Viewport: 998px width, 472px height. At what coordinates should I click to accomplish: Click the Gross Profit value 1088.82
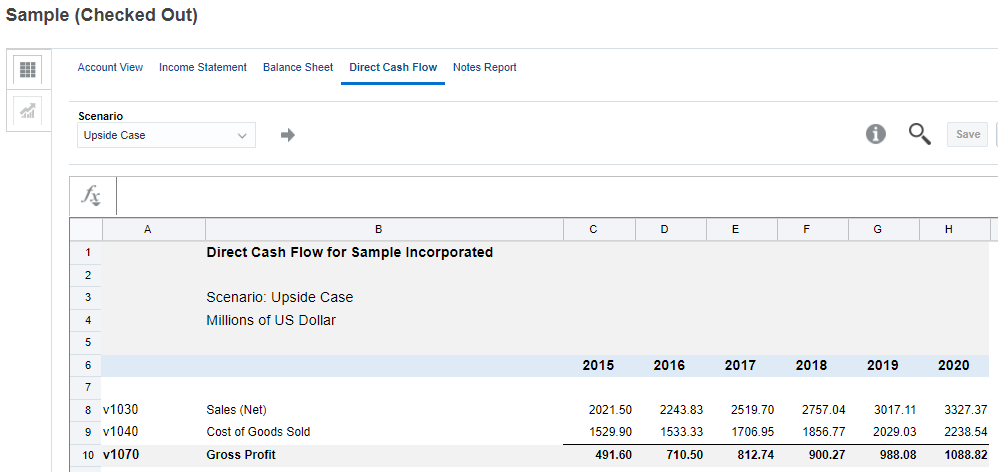(x=955, y=455)
